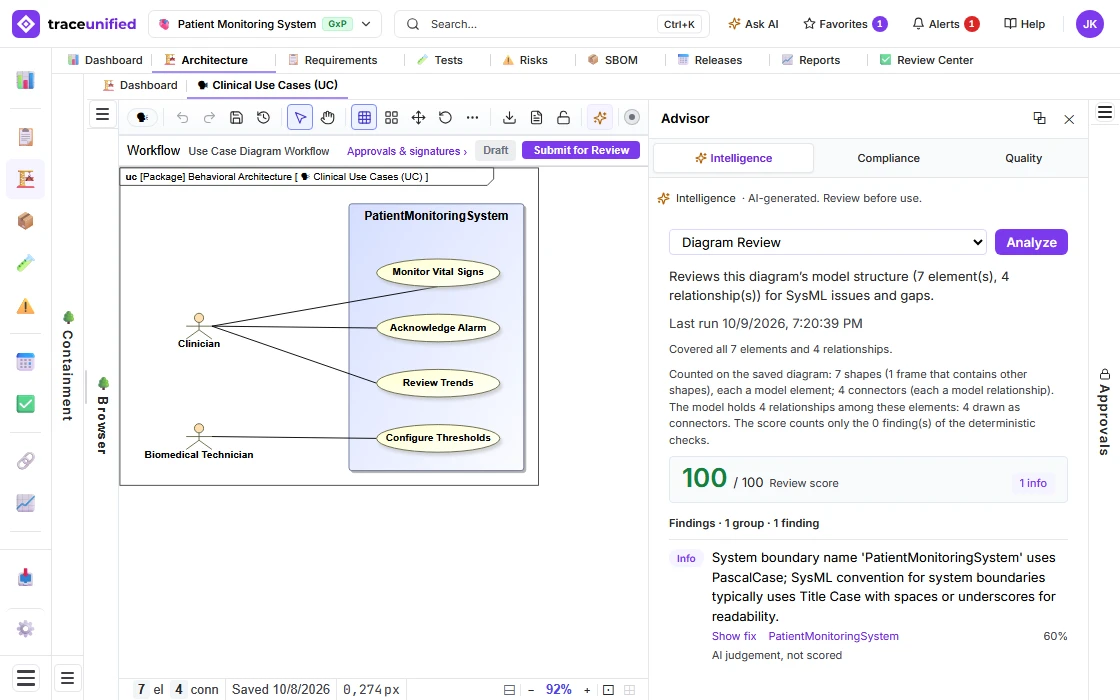Image resolution: width=1120 pixels, height=700 pixels.
Task: Switch to the Quality advisor tab
Action: pyautogui.click(x=1024, y=158)
